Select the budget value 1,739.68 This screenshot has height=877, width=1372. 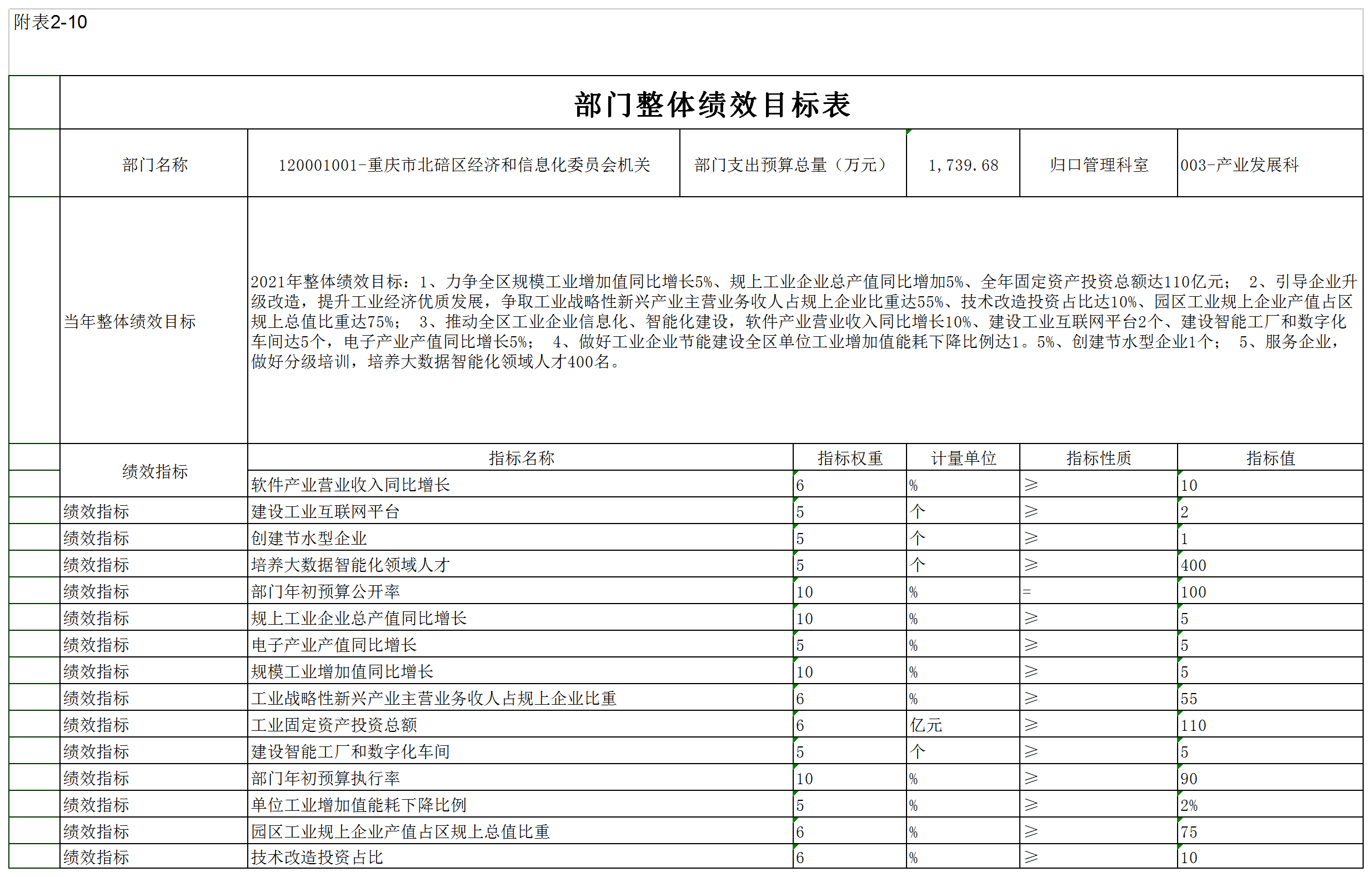point(963,163)
